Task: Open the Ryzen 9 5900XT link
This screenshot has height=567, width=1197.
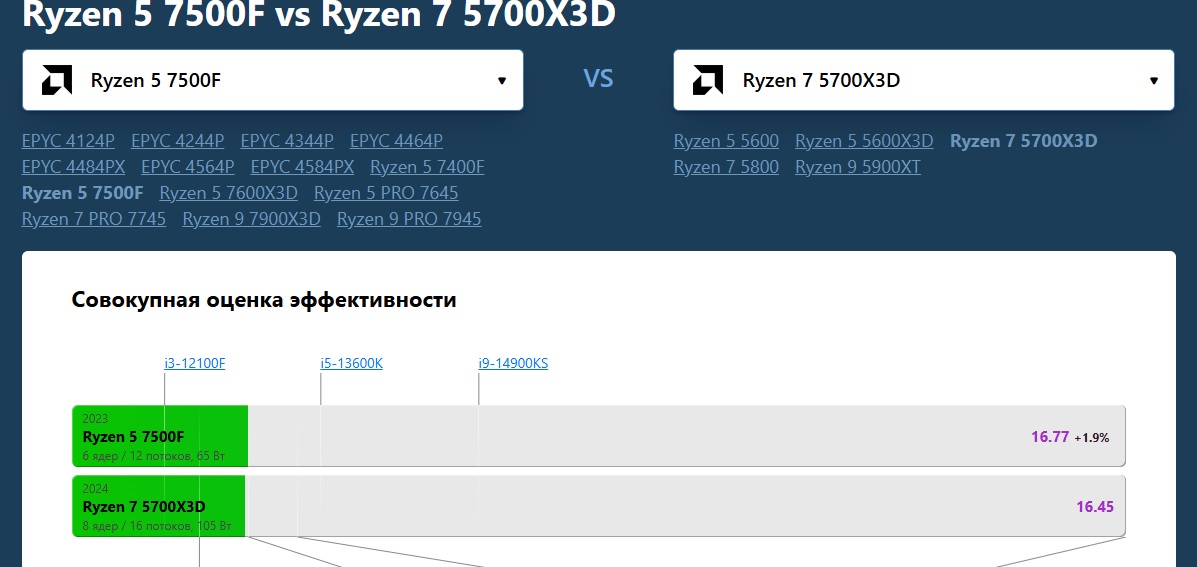Action: [x=858, y=167]
